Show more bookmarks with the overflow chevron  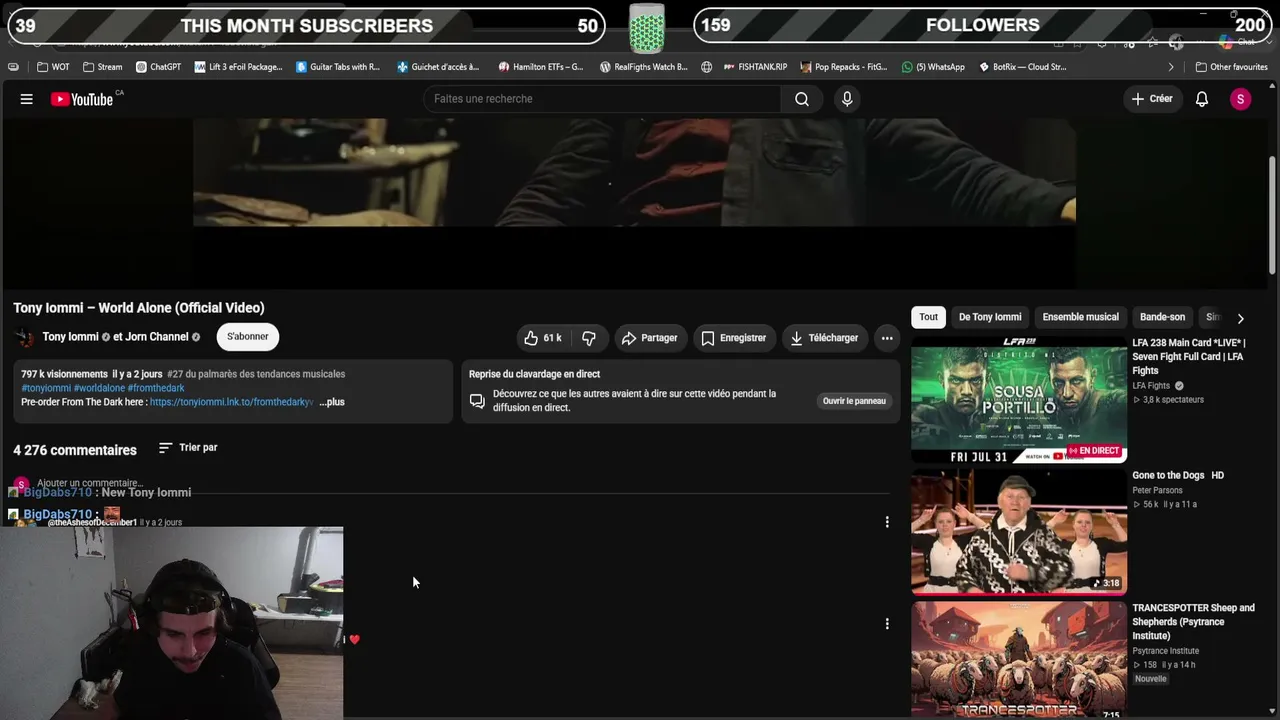click(1171, 67)
